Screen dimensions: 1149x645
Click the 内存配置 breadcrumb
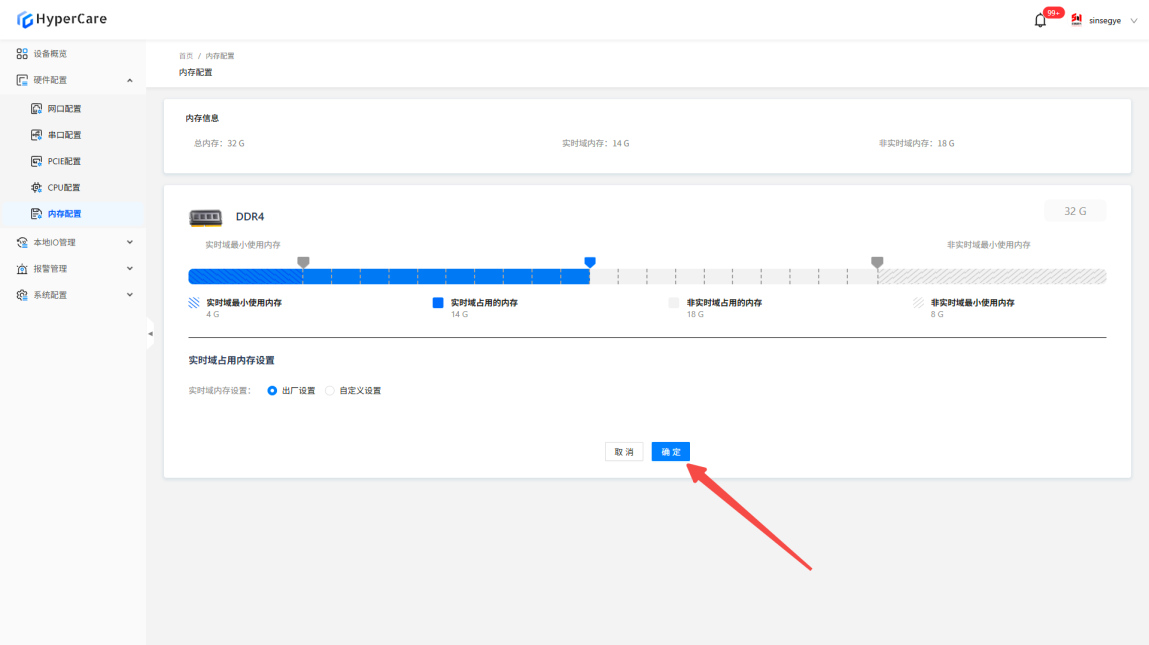pyautogui.click(x=220, y=56)
